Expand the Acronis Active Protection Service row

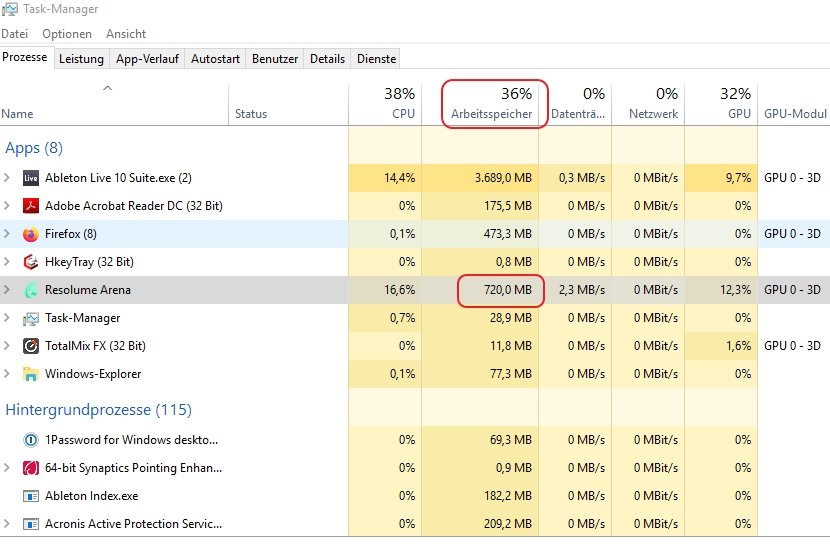tap(8, 524)
